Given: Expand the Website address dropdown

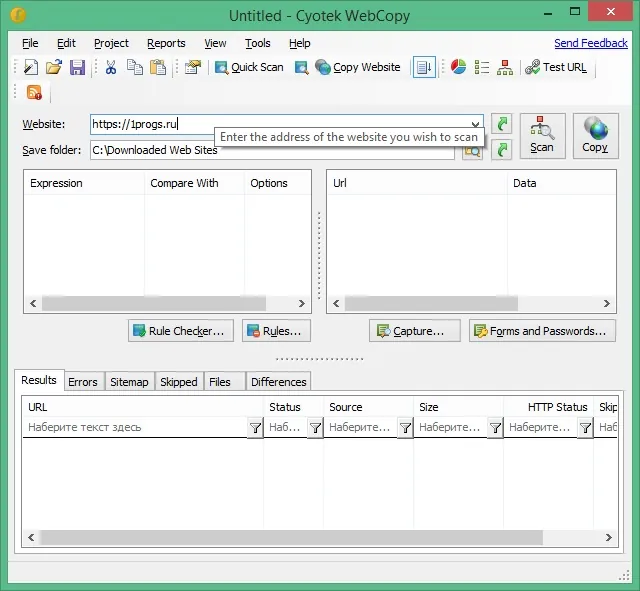Looking at the screenshot, I should pos(475,124).
